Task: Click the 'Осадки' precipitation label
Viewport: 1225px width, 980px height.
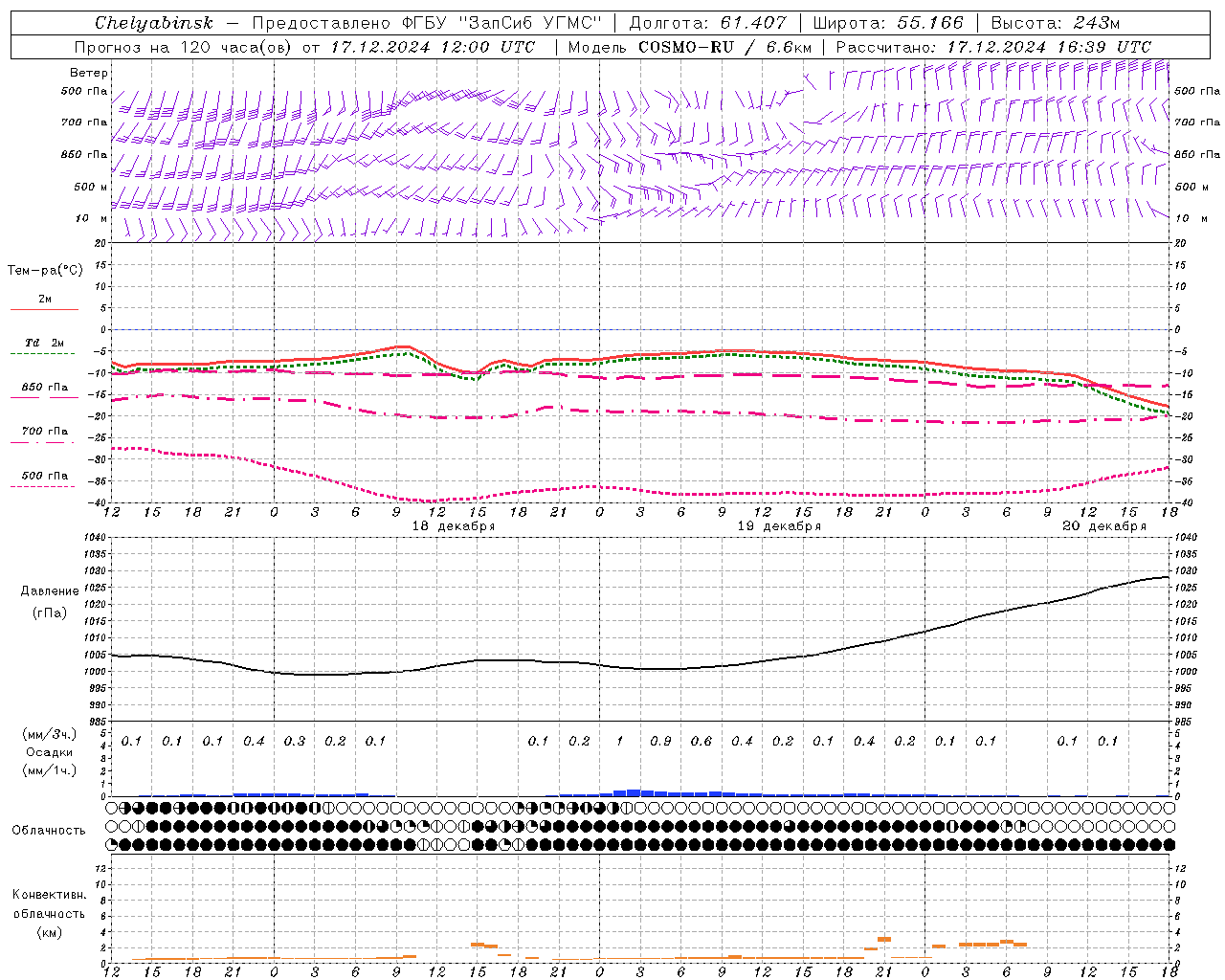Action: tap(50, 752)
